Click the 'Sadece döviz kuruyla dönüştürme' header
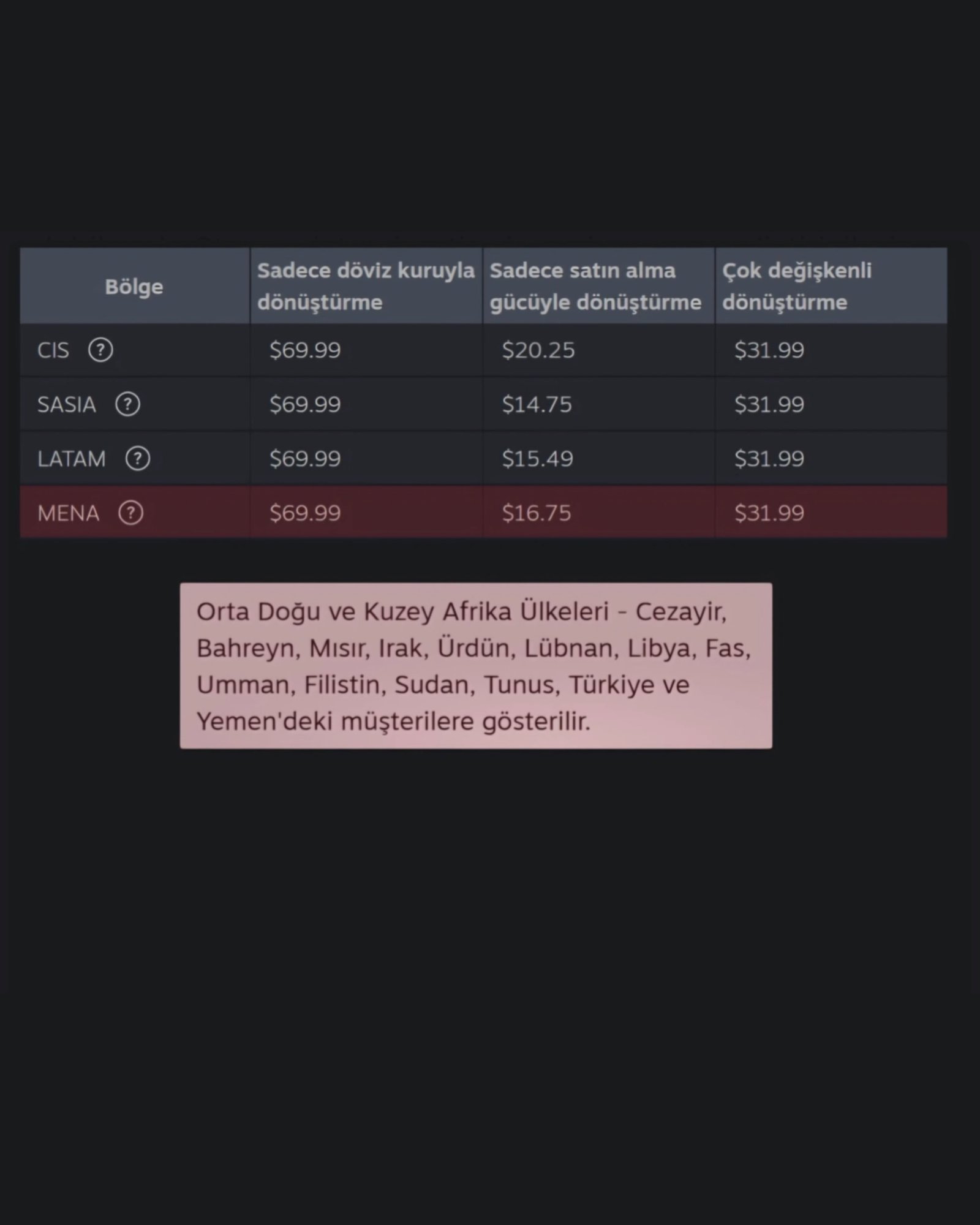Screen dimensions: 980x1225 (x=366, y=285)
